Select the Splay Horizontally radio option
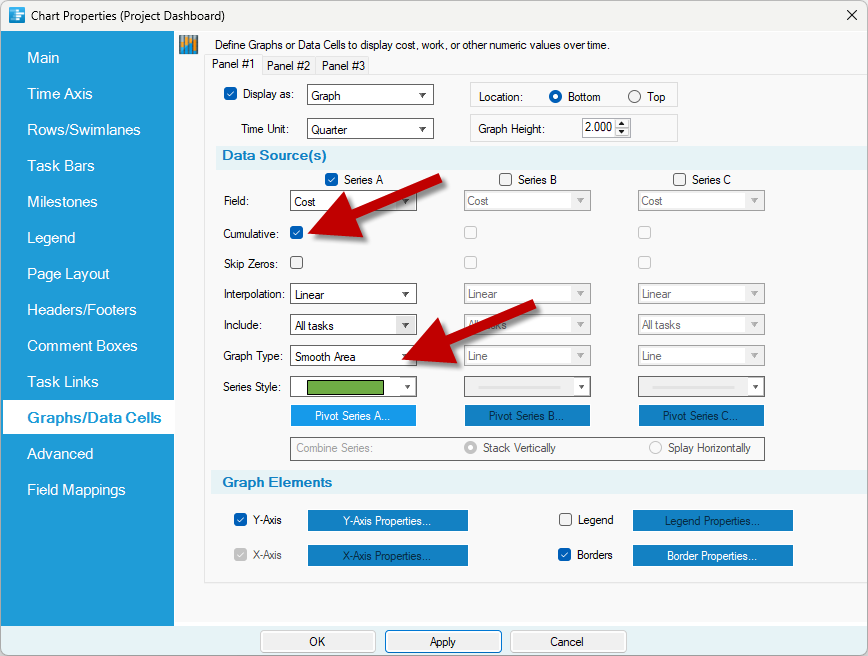The width and height of the screenshot is (868, 656). click(655, 447)
